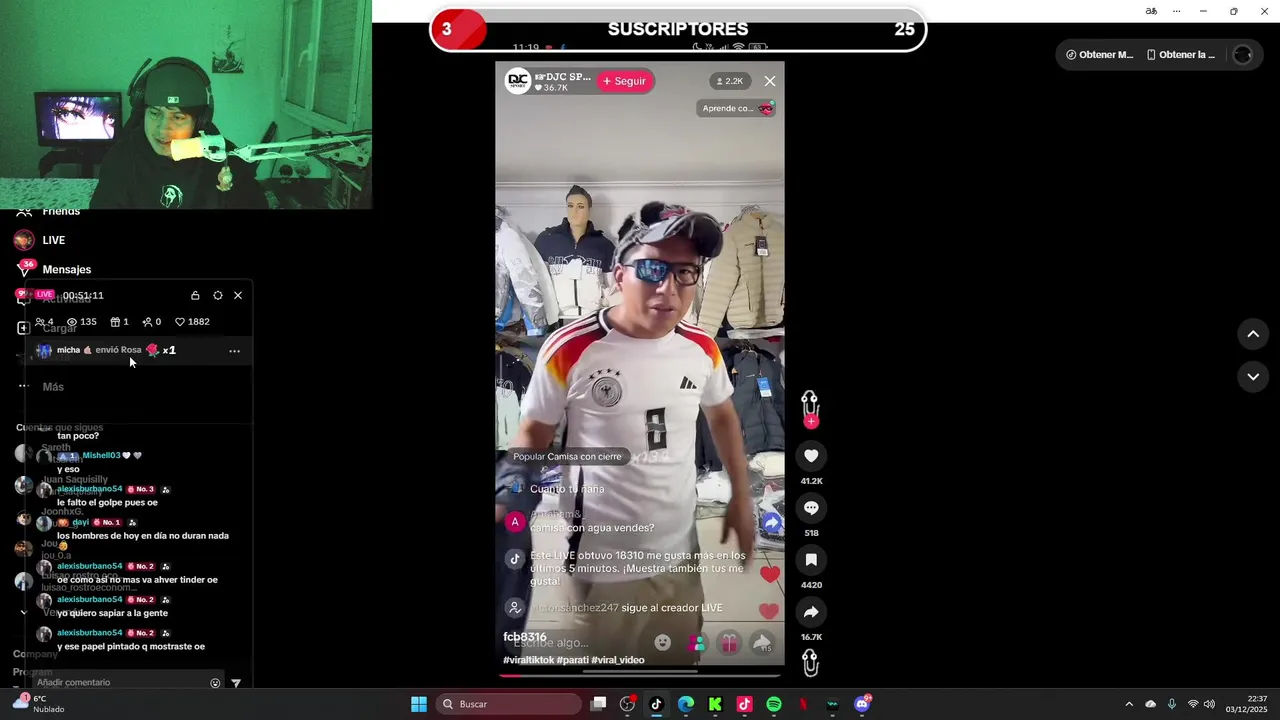Click the video progress bar

coord(640,674)
